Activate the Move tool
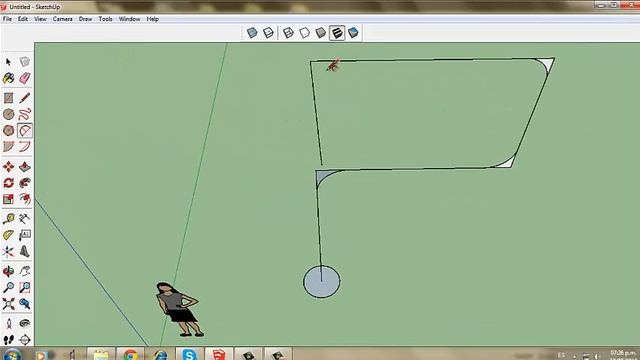 point(9,167)
